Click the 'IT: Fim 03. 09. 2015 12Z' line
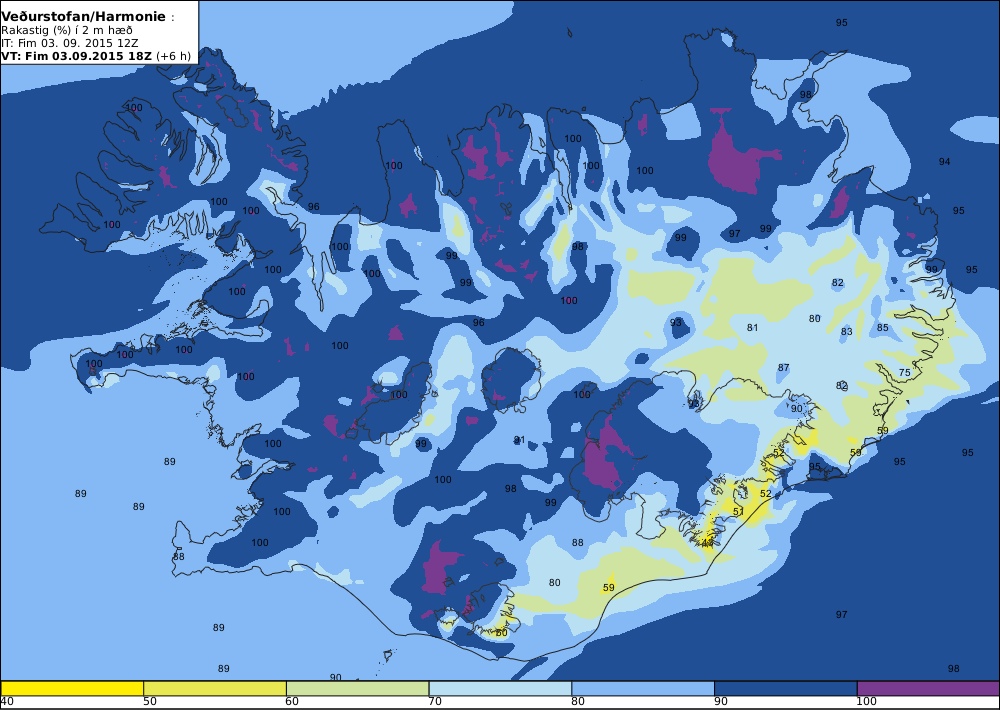The image size is (1000, 710). pyautogui.click(x=69, y=43)
